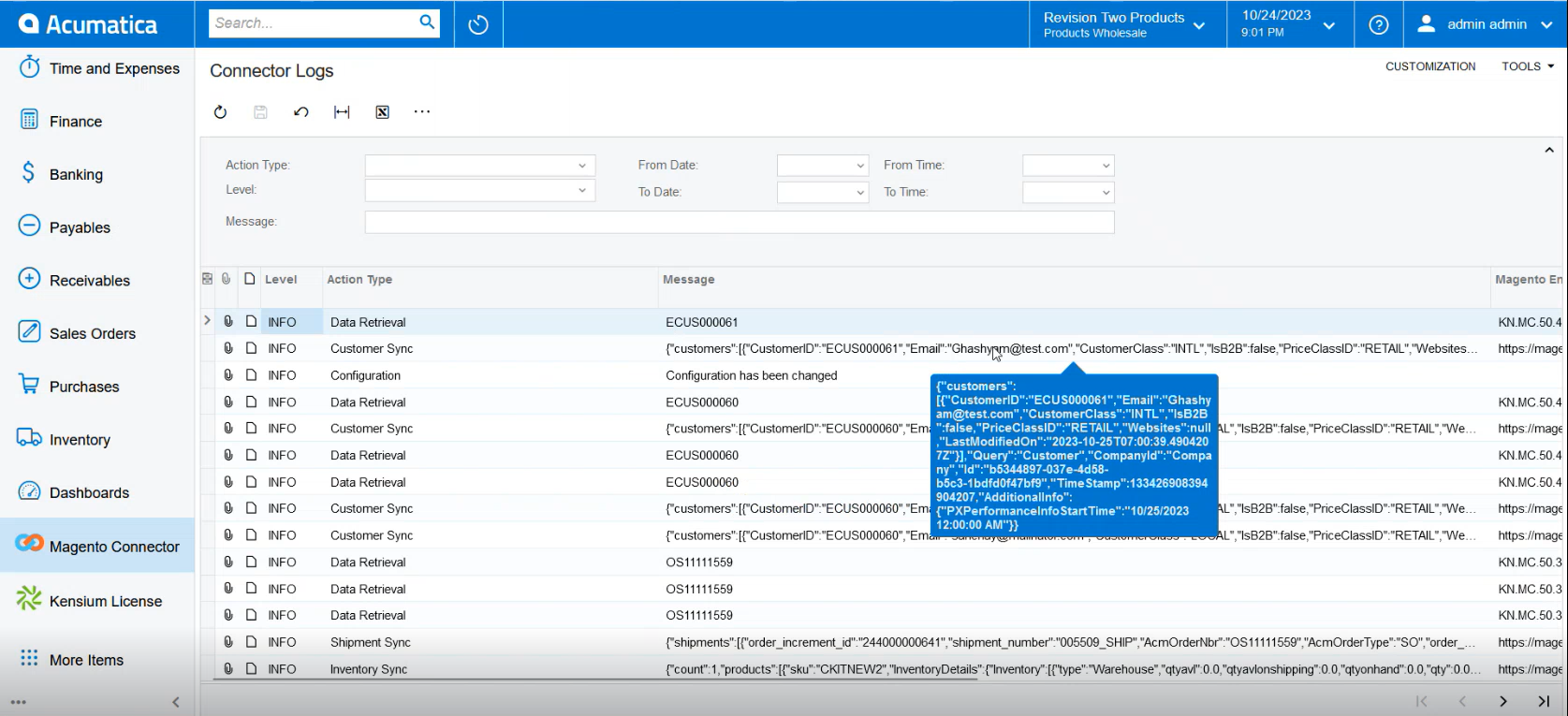Image resolution: width=1568 pixels, height=716 pixels.
Task: Open the Purchases workspace
Action: 97,387
